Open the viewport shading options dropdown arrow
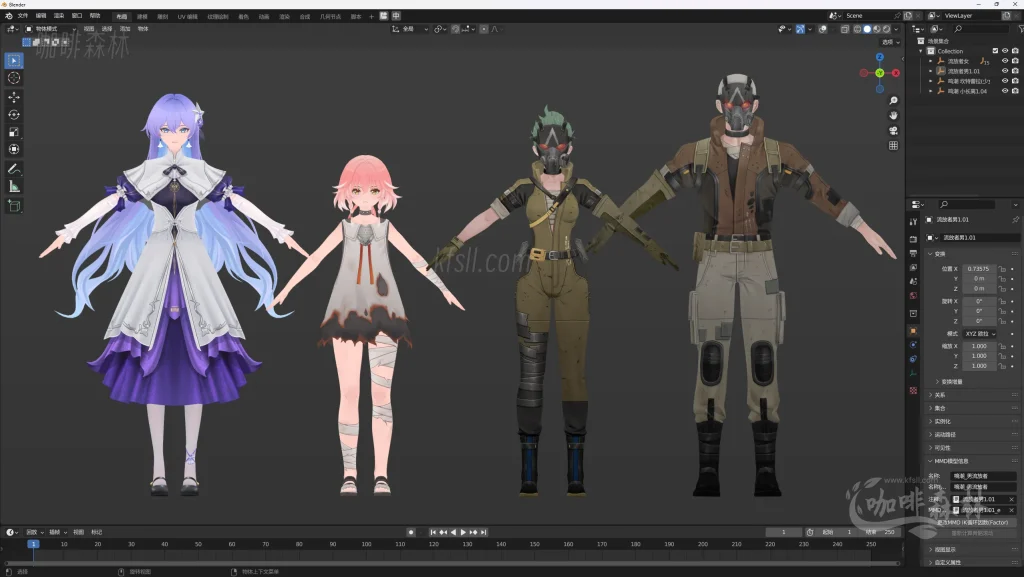Image resolution: width=1024 pixels, height=577 pixels. (x=896, y=29)
